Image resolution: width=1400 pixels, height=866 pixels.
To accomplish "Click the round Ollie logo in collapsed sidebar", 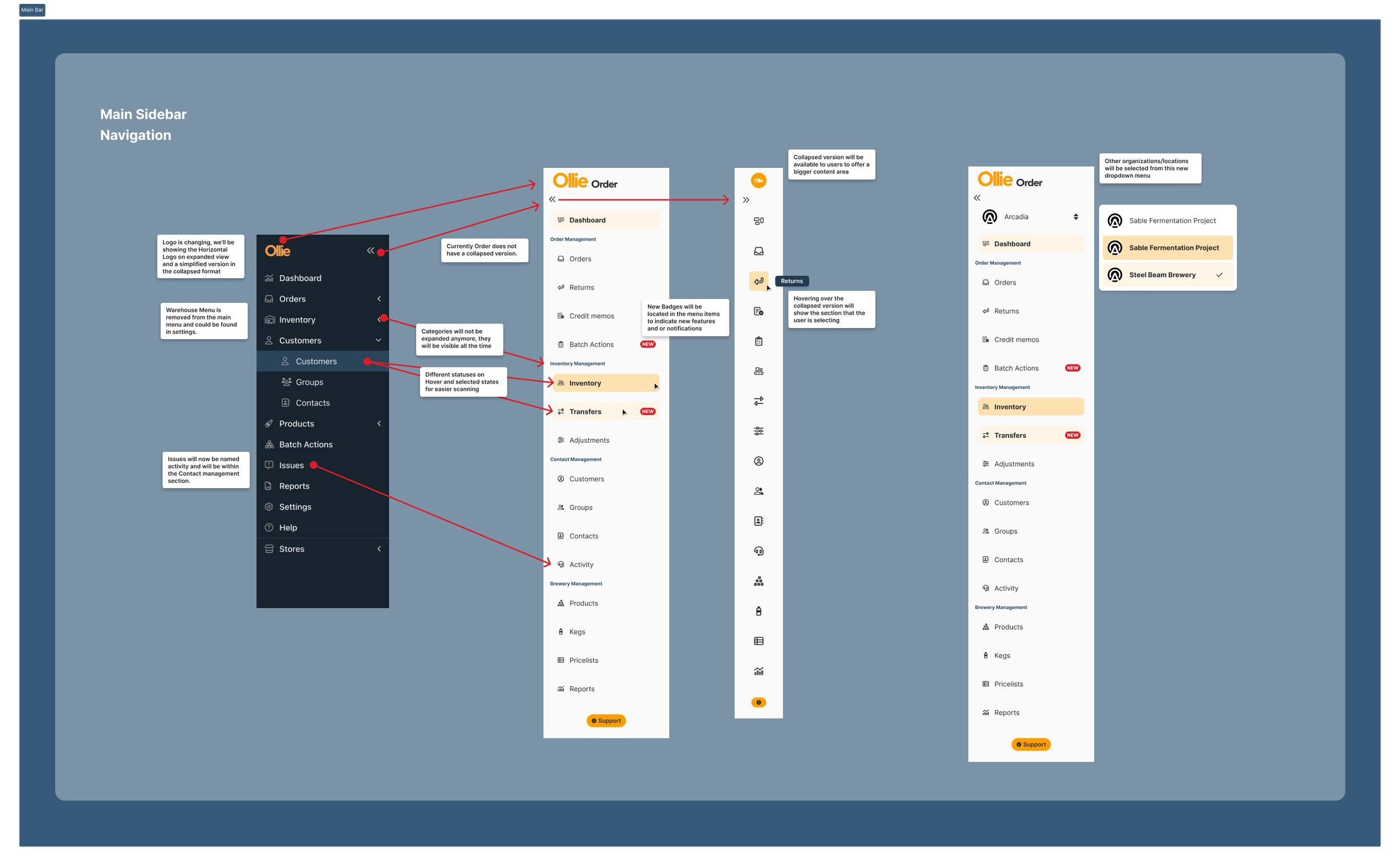I will tap(758, 180).
